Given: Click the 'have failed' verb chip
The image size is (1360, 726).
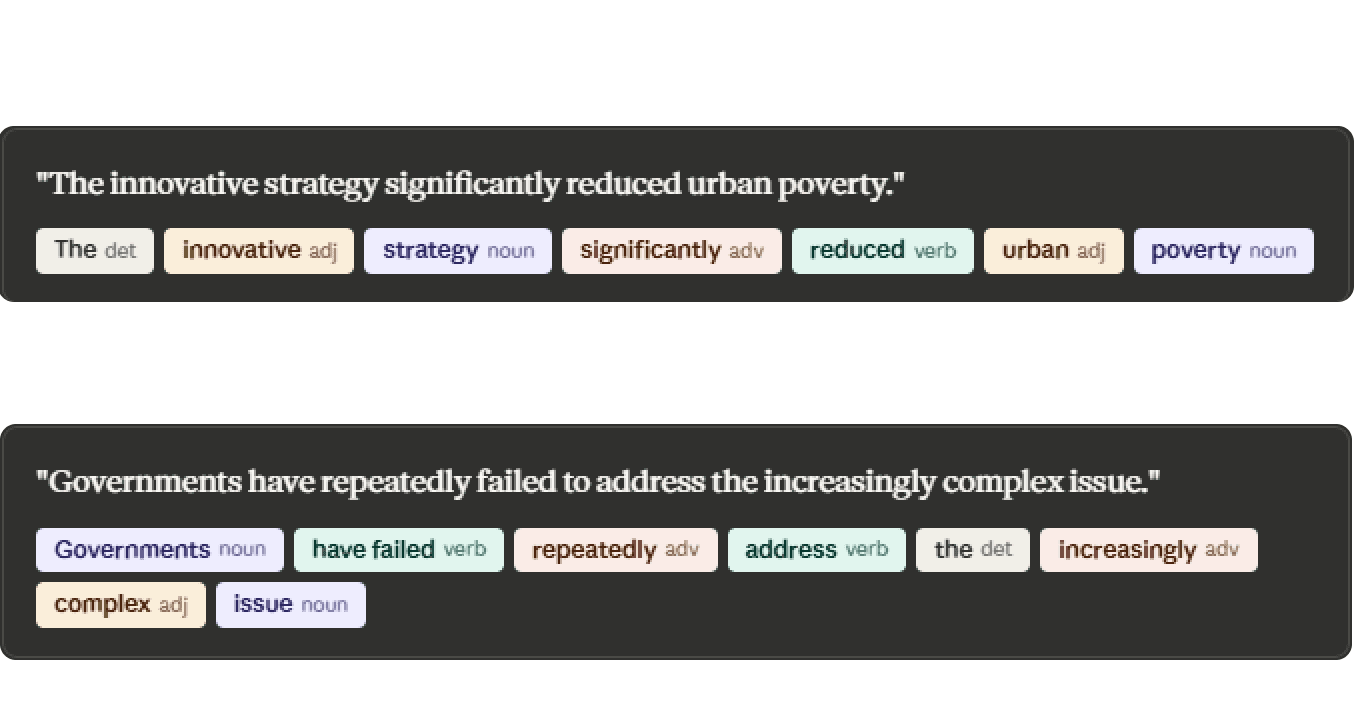Looking at the screenshot, I should click(398, 550).
